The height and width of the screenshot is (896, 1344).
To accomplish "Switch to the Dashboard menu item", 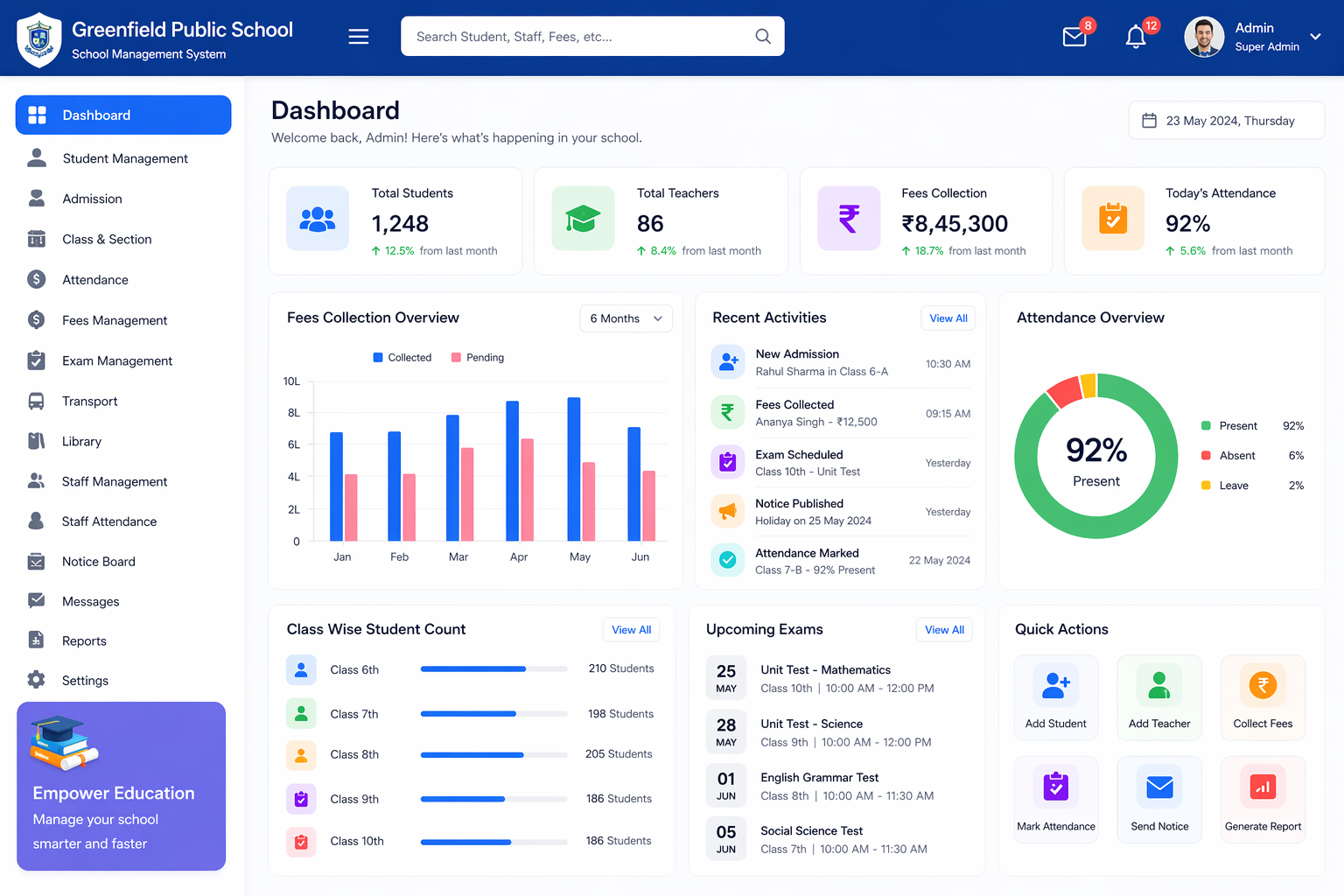I will (96, 115).
